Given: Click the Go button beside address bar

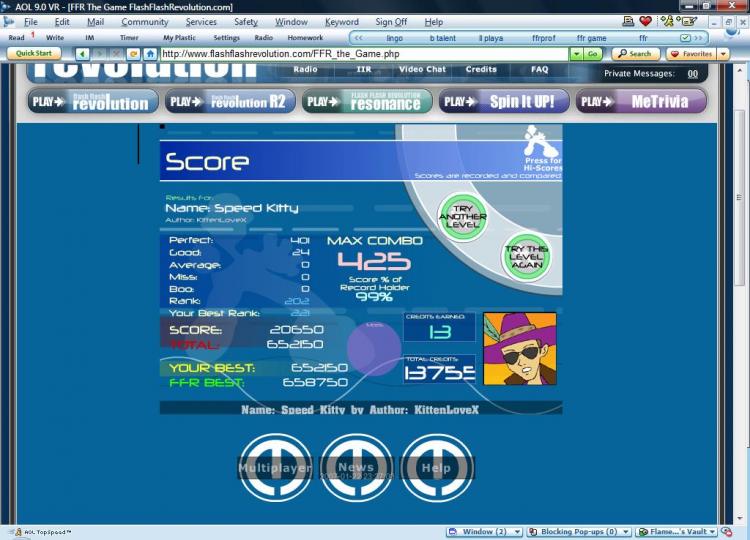Looking at the screenshot, I should pos(593,54).
